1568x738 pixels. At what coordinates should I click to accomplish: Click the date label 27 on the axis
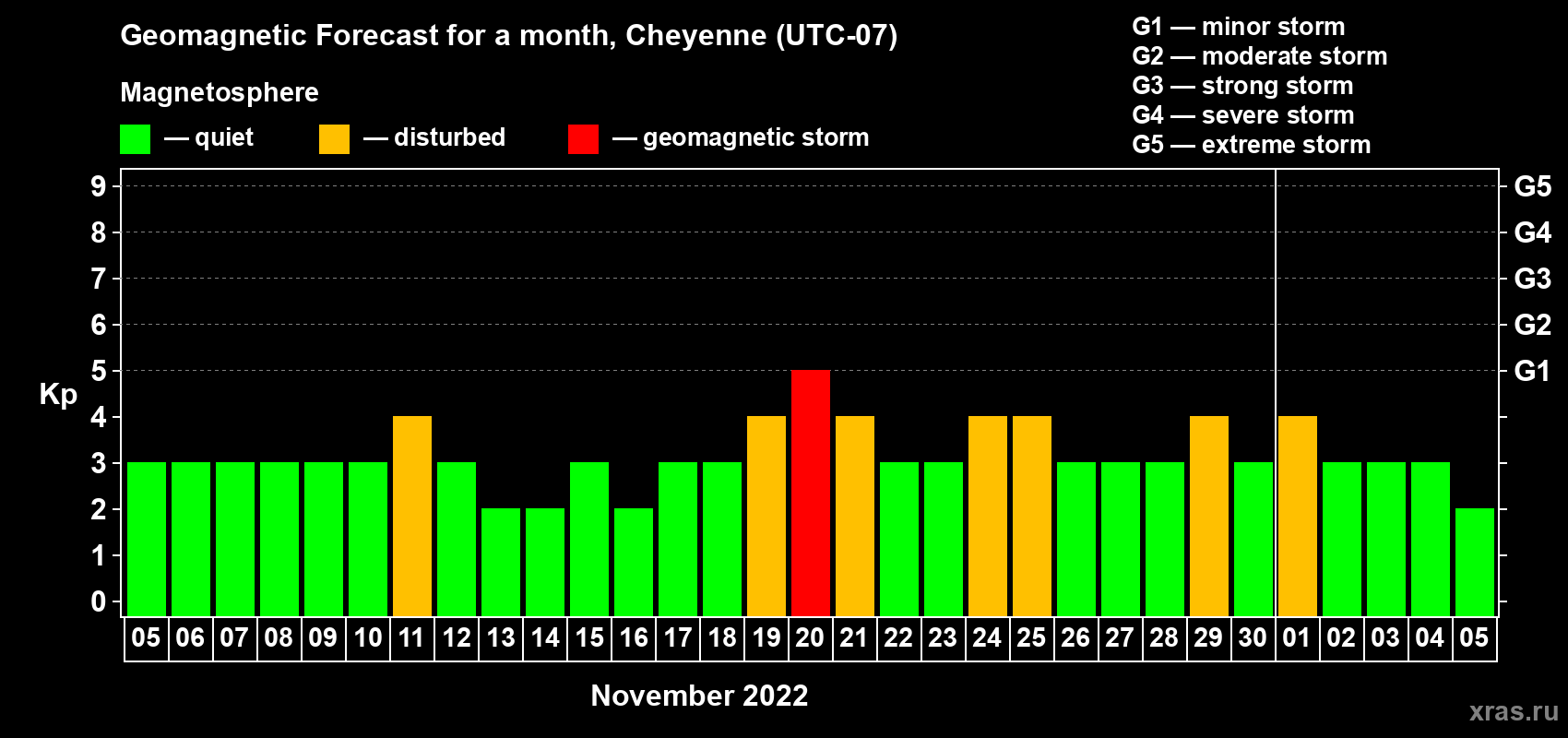[x=1120, y=637]
